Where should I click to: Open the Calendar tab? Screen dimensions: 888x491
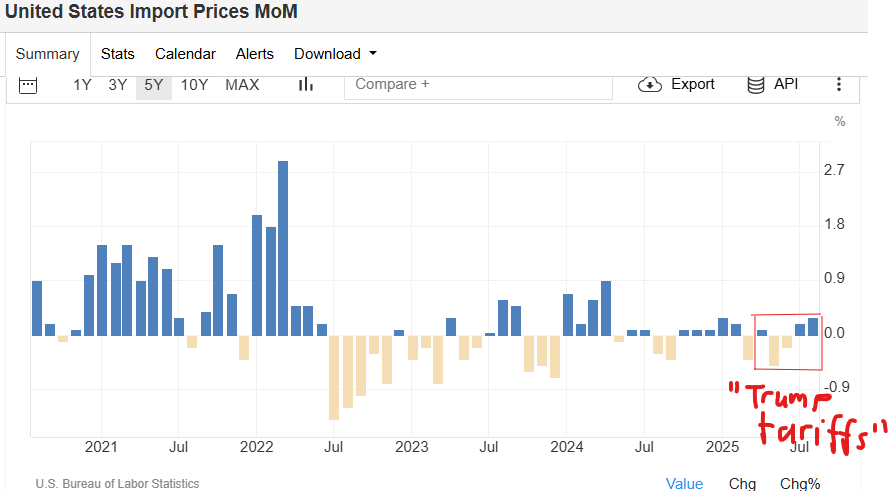[185, 54]
